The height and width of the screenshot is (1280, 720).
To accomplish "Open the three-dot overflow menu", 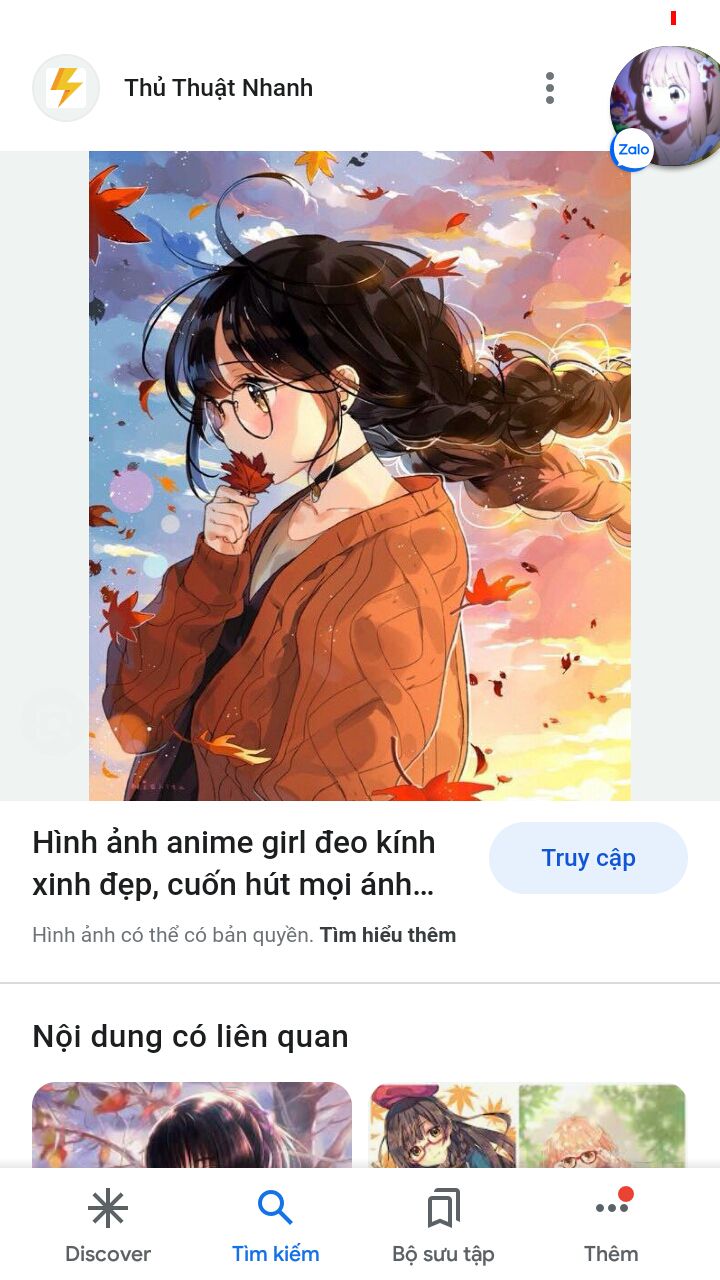I will tap(549, 88).
